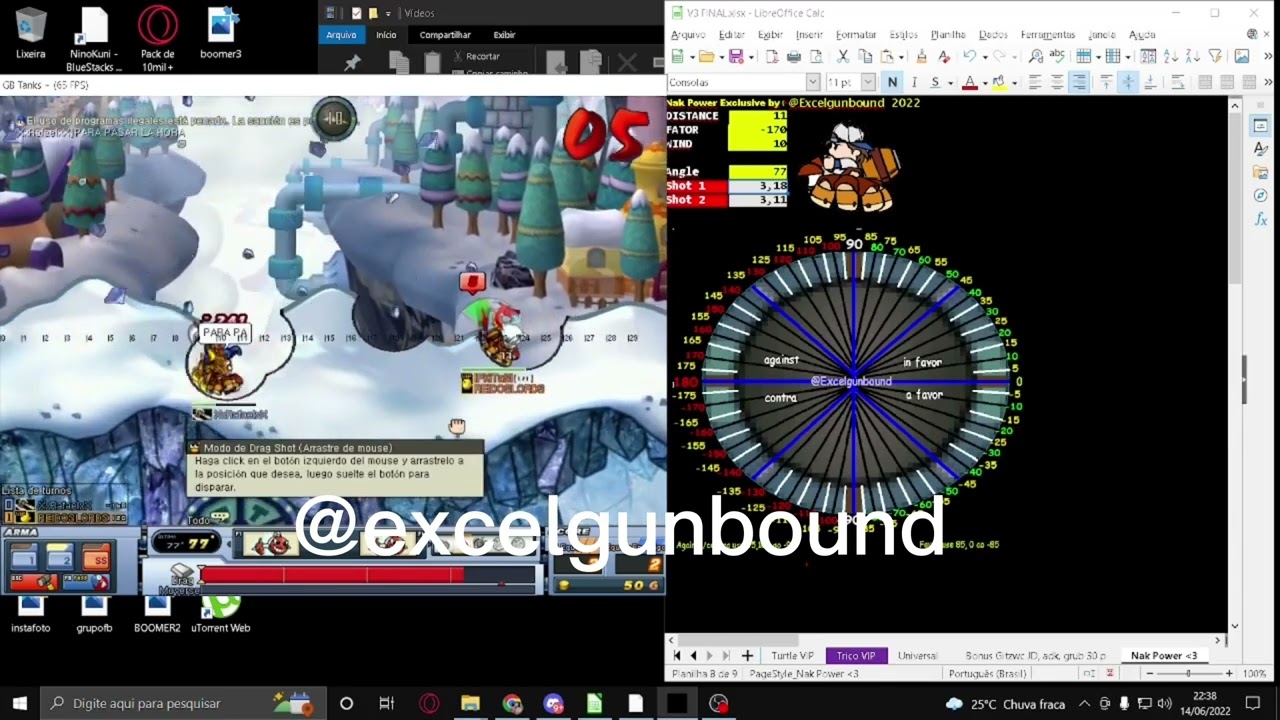
Task: Select weapon slot 2 in ARMA panel
Action: coord(60,556)
